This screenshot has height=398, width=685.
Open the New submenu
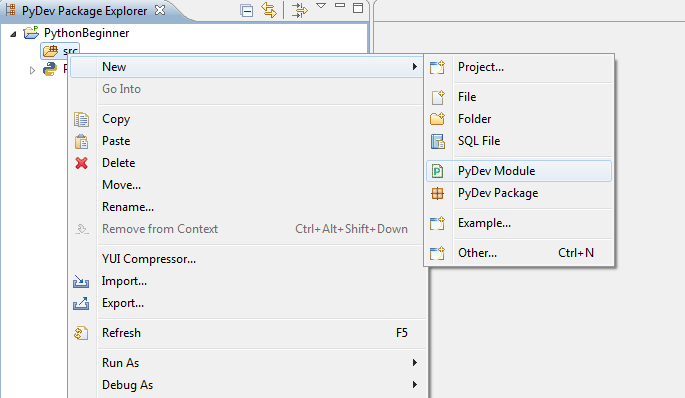(x=246, y=67)
